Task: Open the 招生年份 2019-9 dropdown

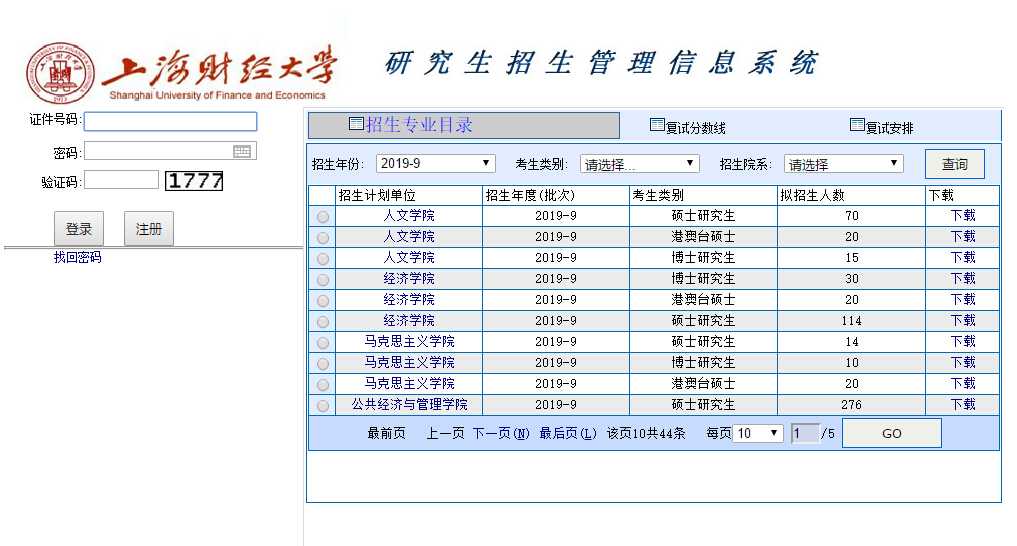Action: (435, 163)
